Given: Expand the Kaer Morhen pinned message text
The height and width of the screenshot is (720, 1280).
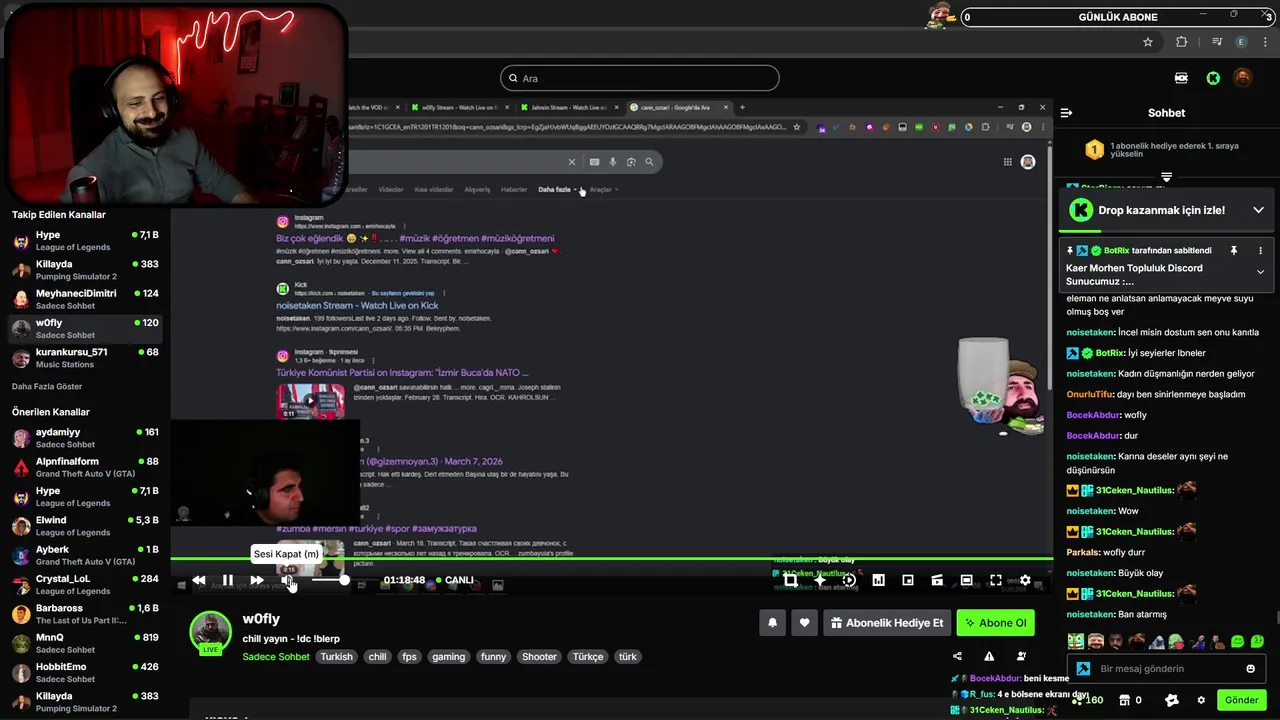Looking at the screenshot, I should point(1260,272).
